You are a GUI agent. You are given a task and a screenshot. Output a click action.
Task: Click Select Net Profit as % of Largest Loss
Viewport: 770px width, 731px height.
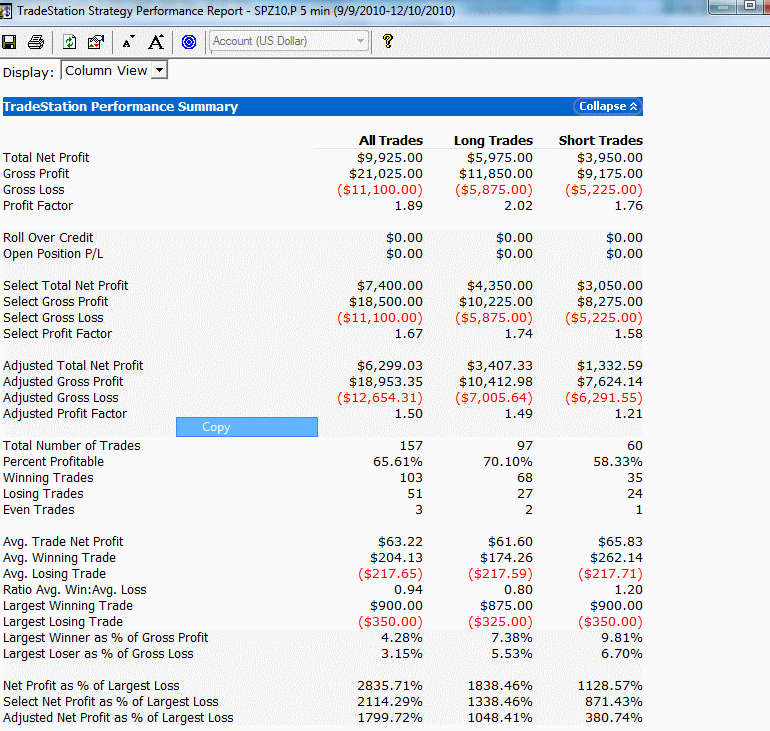[x=110, y=702]
